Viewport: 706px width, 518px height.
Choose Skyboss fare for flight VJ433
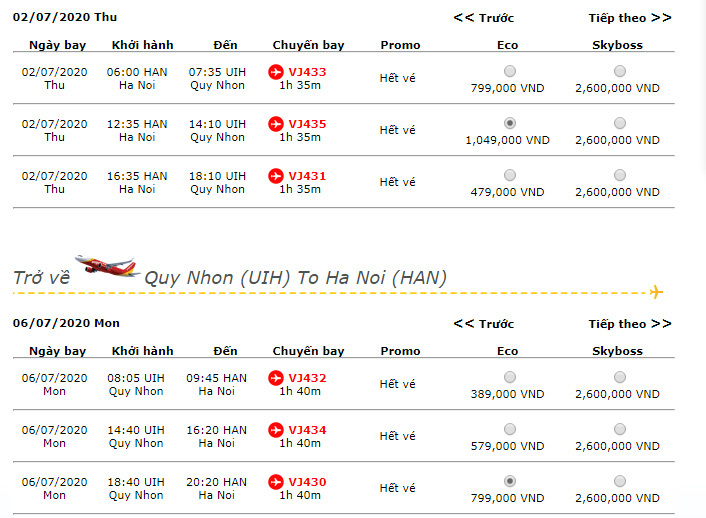point(620,71)
